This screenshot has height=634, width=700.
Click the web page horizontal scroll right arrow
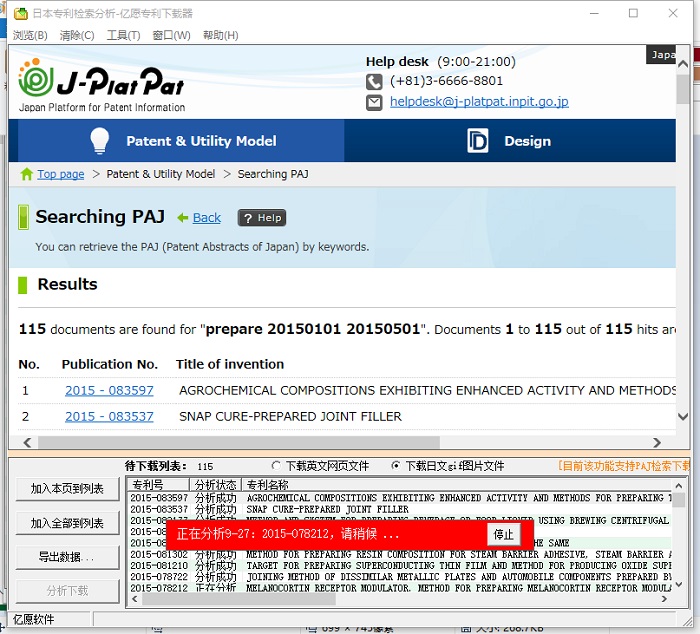[x=657, y=442]
